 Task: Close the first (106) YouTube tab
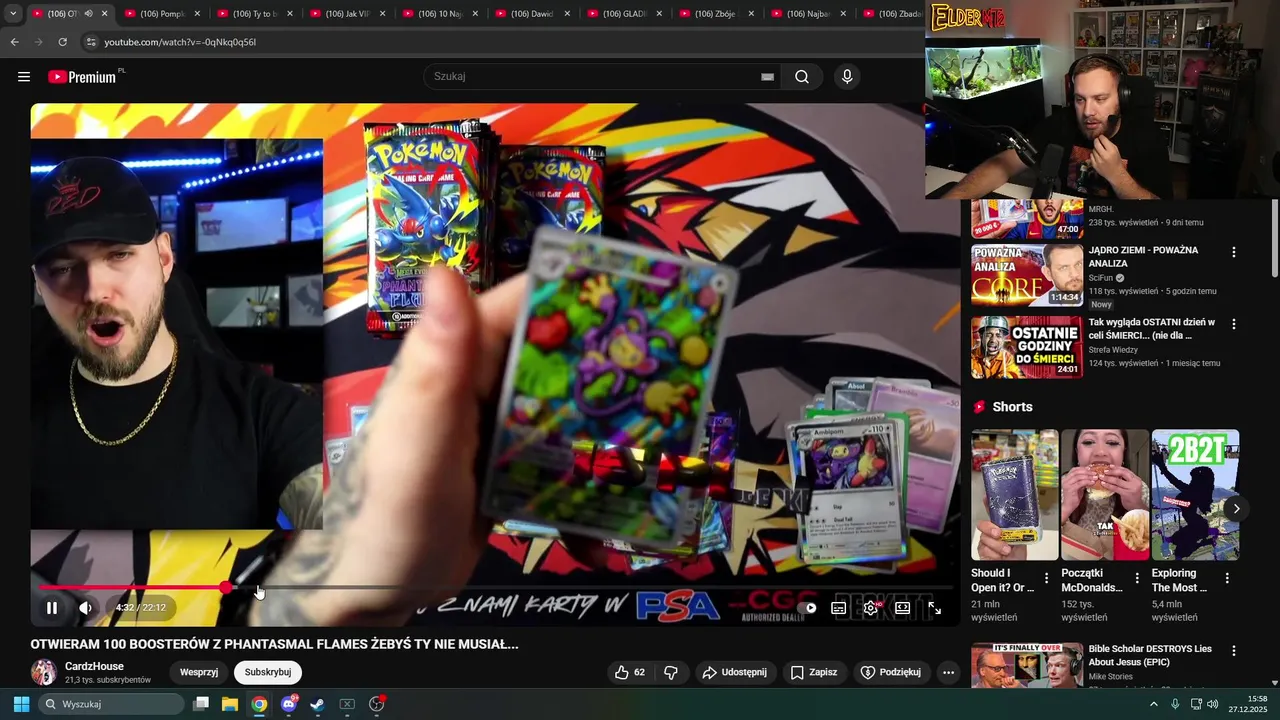pyautogui.click(x=104, y=13)
